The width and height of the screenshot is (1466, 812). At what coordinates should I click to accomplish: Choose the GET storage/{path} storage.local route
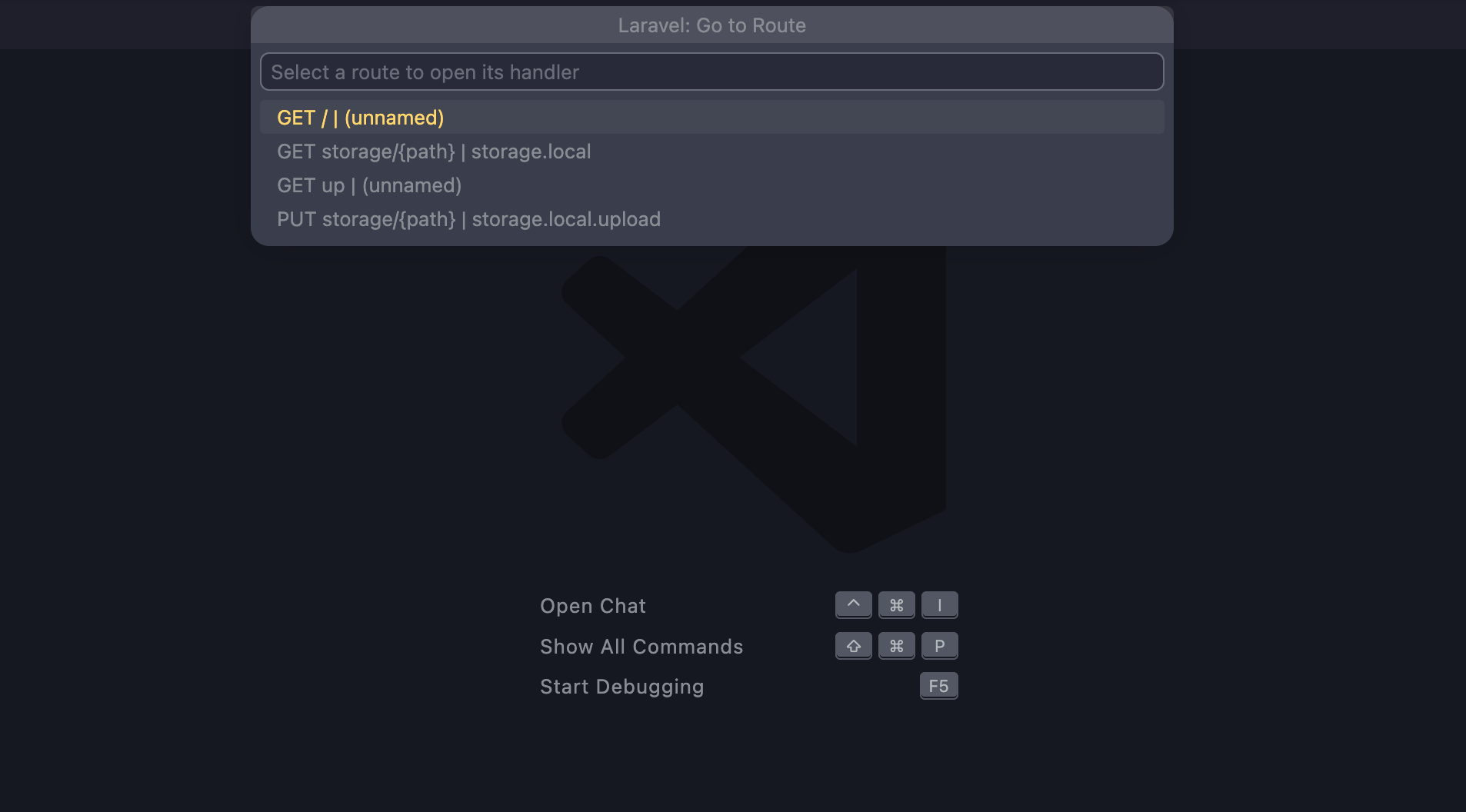(434, 151)
